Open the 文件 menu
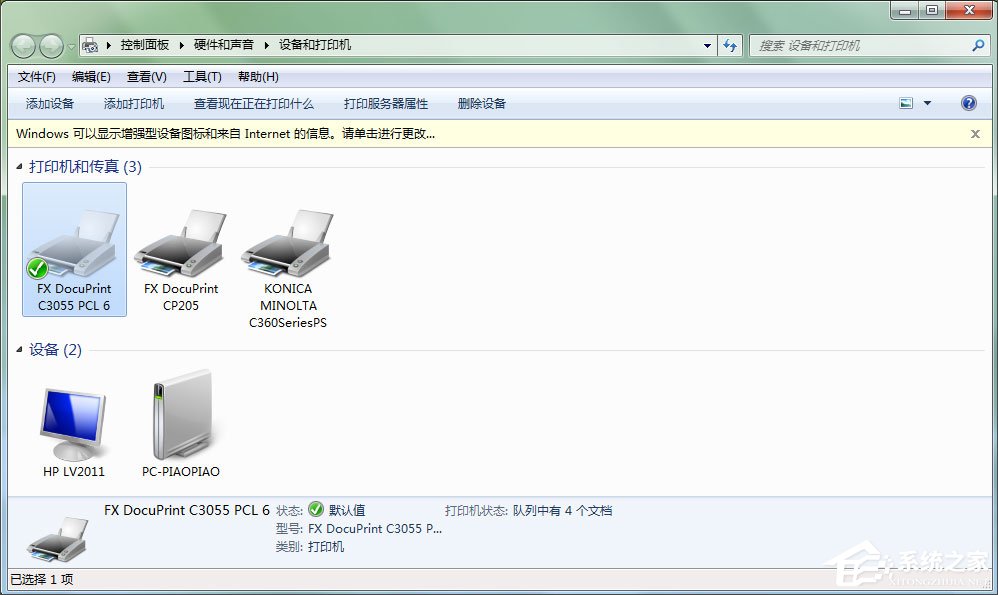This screenshot has height=595, width=998. tap(38, 76)
